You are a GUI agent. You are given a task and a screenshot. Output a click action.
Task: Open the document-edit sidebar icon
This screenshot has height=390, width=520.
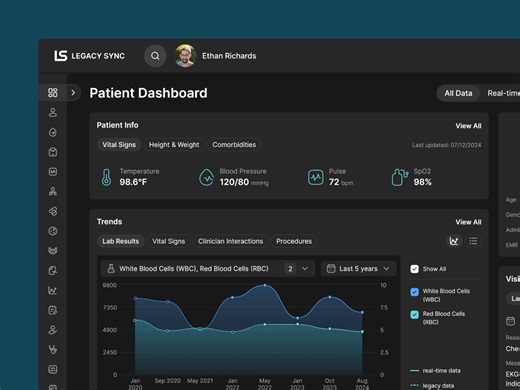(53, 271)
